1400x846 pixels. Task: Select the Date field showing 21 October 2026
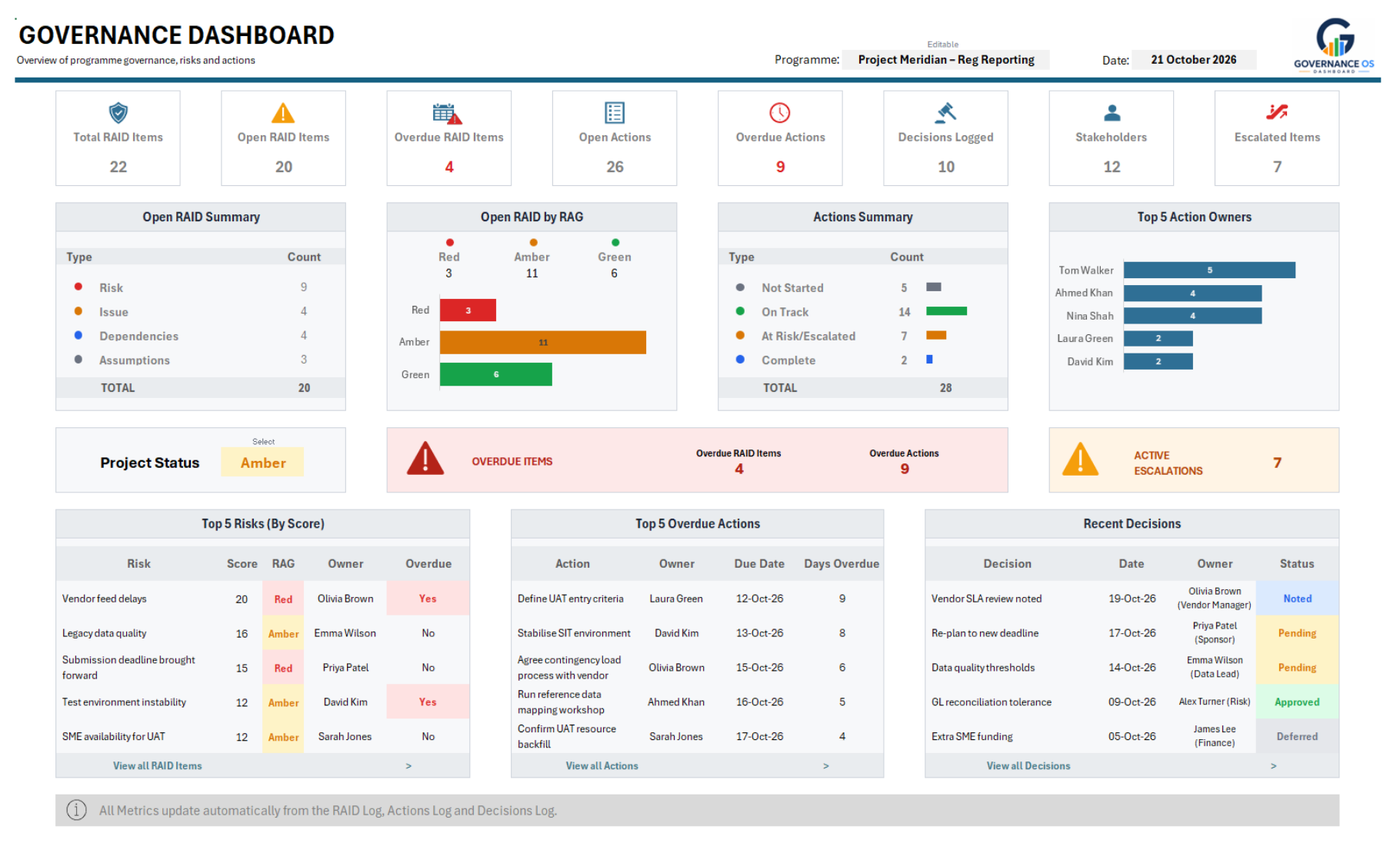tap(1194, 60)
